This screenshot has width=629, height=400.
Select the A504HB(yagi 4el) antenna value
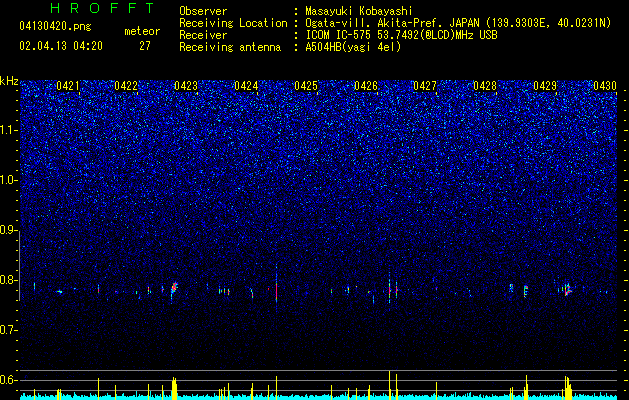[x=353, y=47]
